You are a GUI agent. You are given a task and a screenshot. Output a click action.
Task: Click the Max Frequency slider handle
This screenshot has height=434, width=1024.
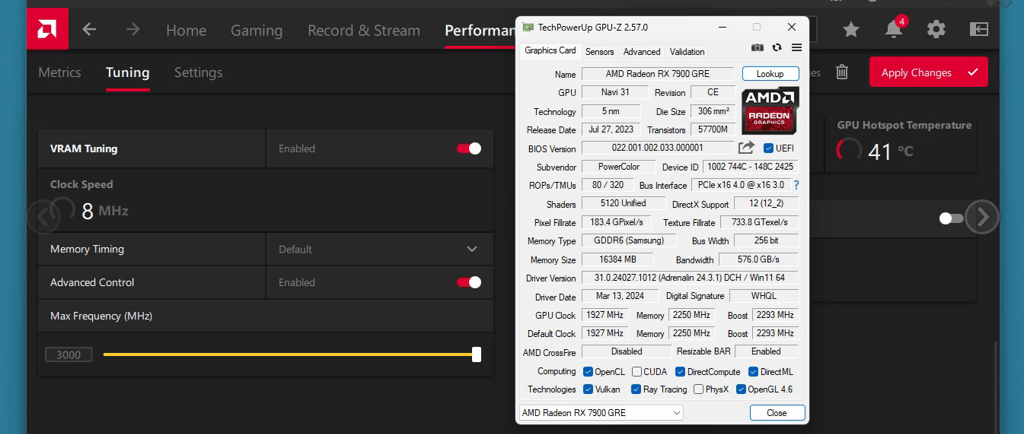click(x=477, y=354)
